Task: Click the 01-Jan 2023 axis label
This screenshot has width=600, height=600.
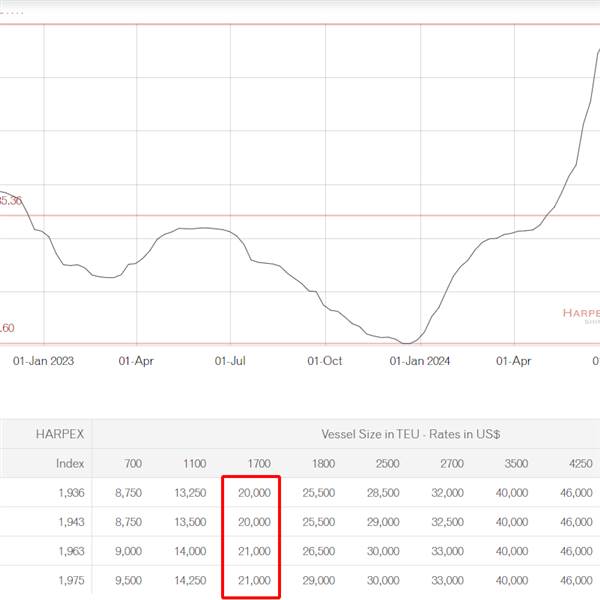Action: click(43, 361)
